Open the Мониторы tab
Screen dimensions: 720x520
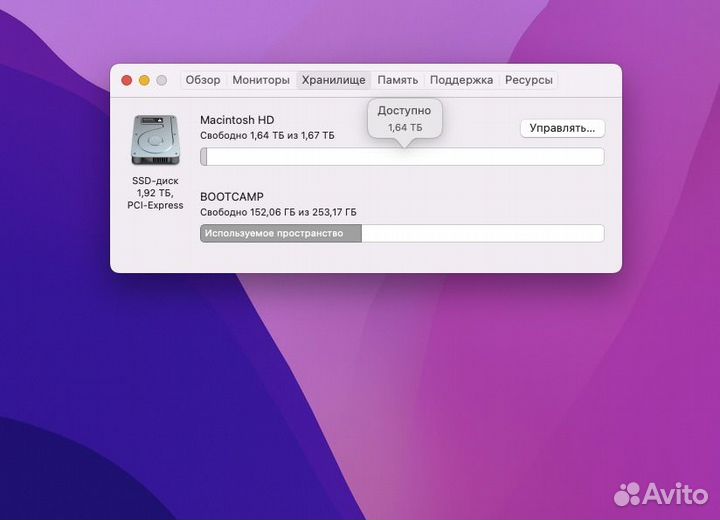click(261, 80)
